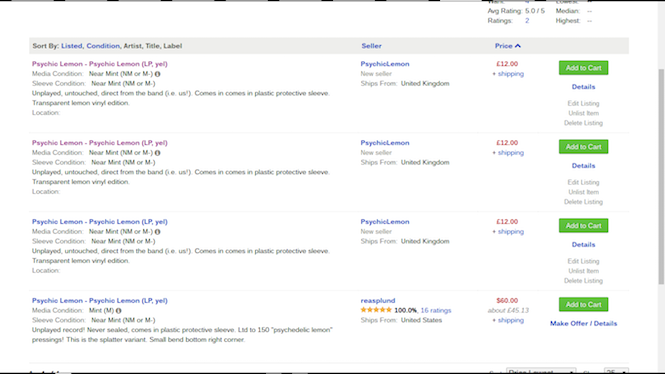The height and width of the screenshot is (374, 665).
Task: Sort by the Seller column header
Action: [372, 46]
